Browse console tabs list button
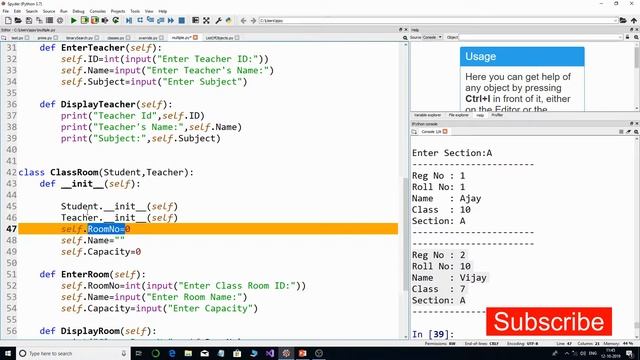The height and width of the screenshot is (360, 640). (x=414, y=131)
